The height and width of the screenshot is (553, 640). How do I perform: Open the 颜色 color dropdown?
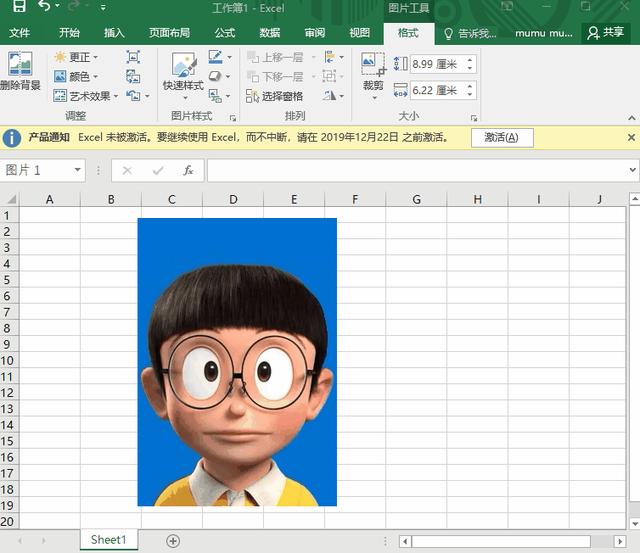76,76
